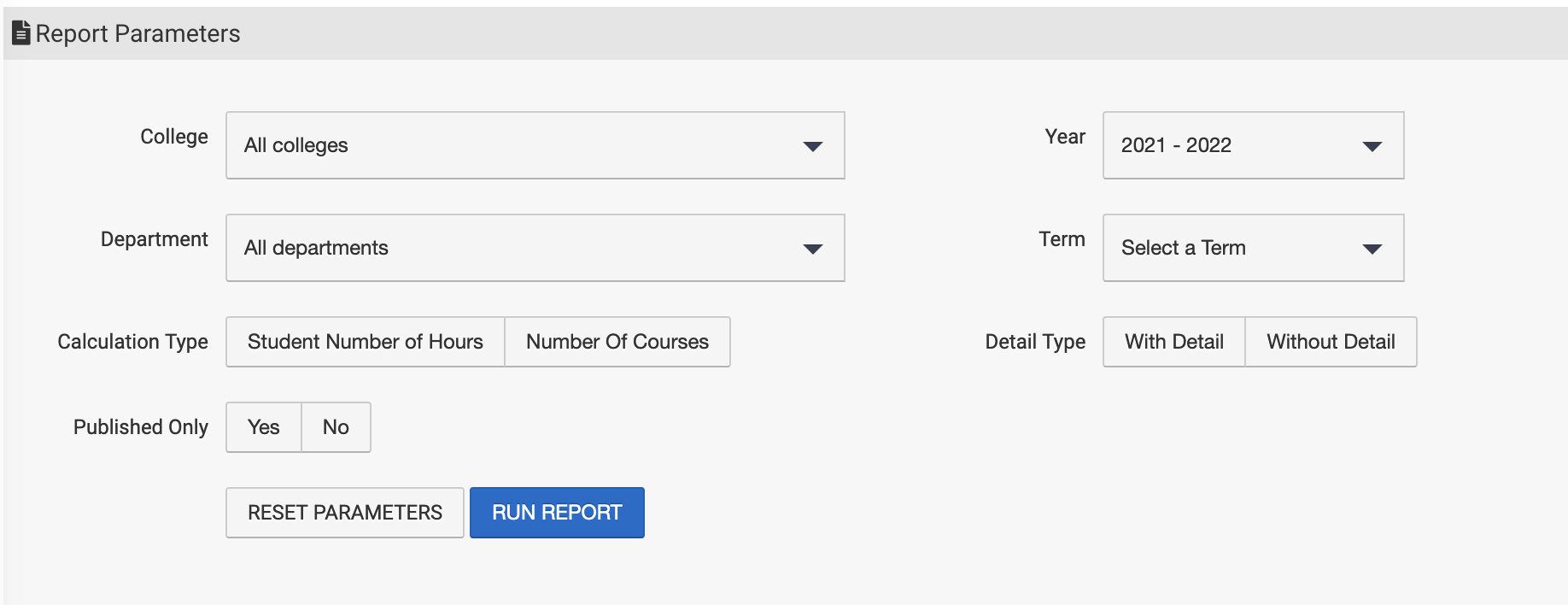This screenshot has width=1568, height=605.
Task: Open the Year dropdown showing 2021 - 2022
Action: [x=1253, y=145]
